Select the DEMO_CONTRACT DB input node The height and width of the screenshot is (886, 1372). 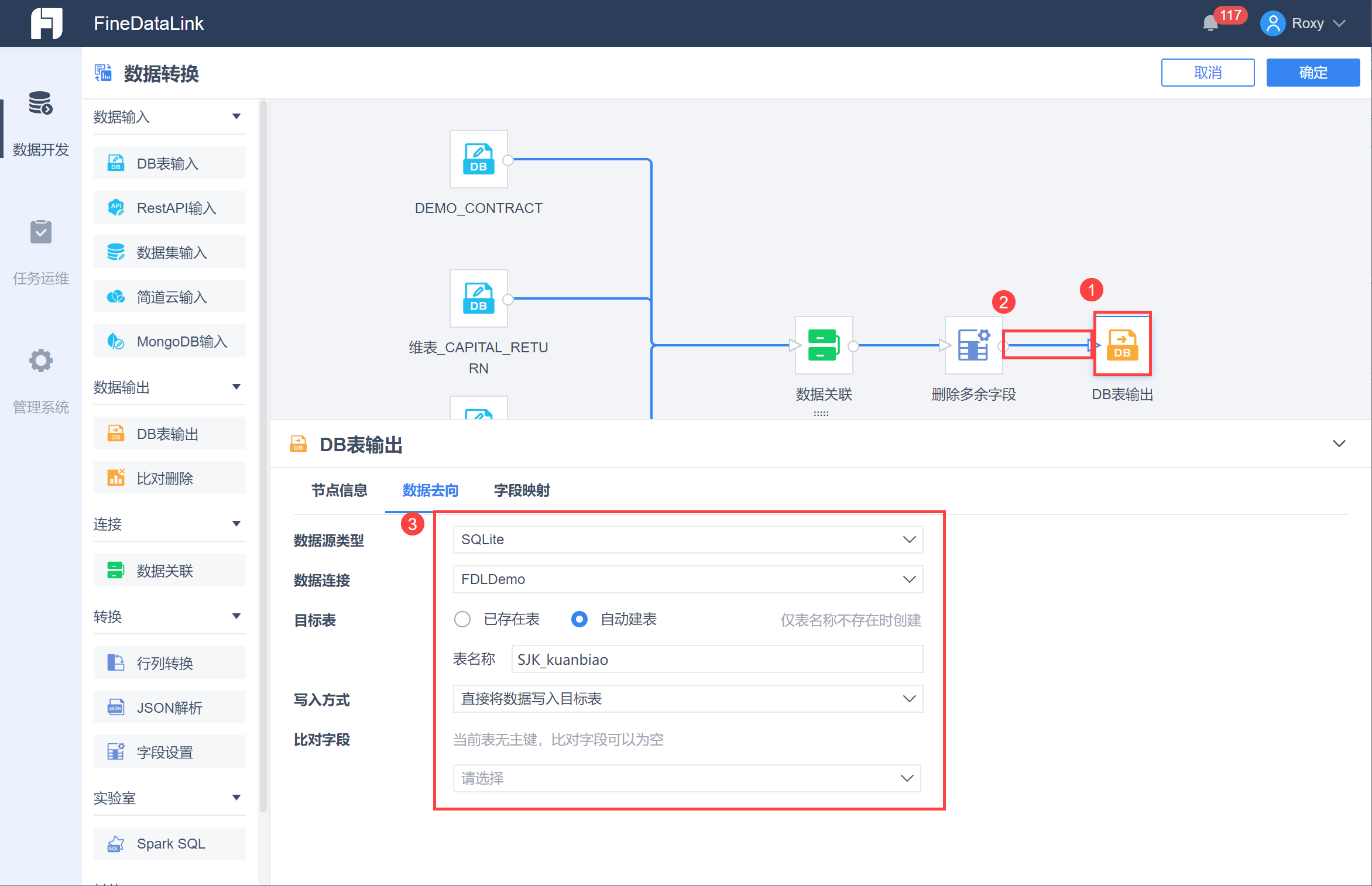tap(478, 159)
